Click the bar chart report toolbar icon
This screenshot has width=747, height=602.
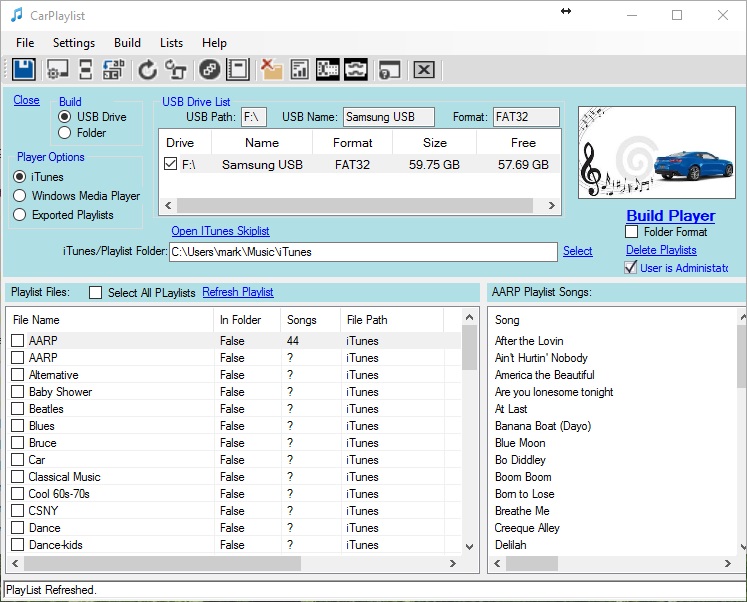tap(299, 69)
